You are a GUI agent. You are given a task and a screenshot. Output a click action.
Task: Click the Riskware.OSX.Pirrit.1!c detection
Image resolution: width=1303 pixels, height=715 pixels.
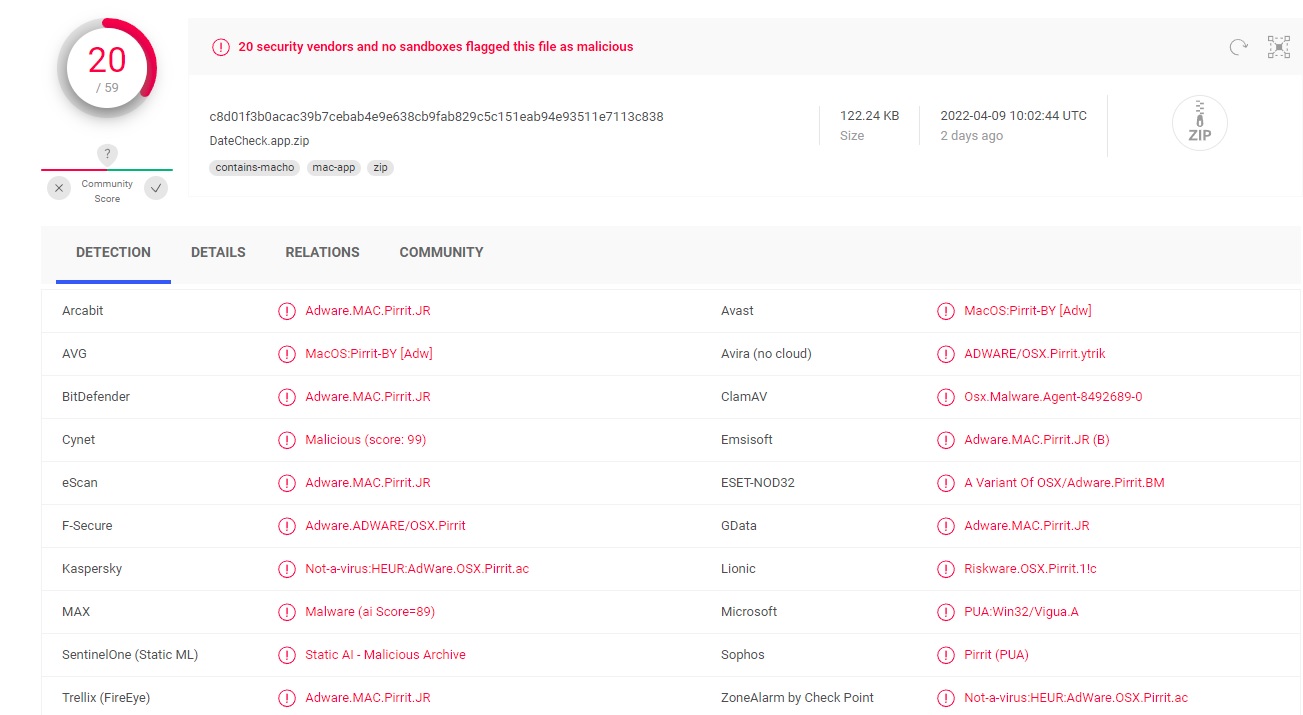1030,569
